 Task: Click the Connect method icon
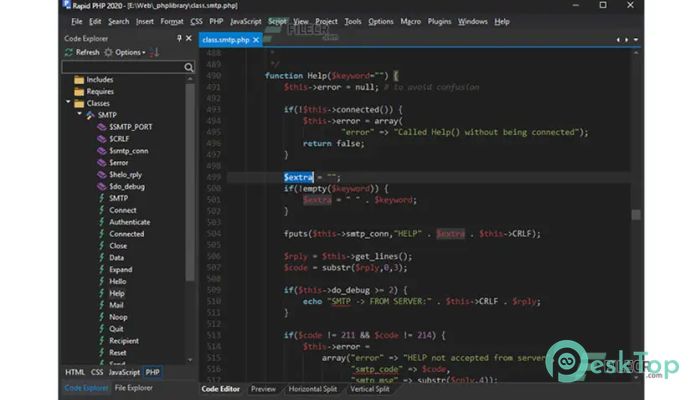click(102, 210)
